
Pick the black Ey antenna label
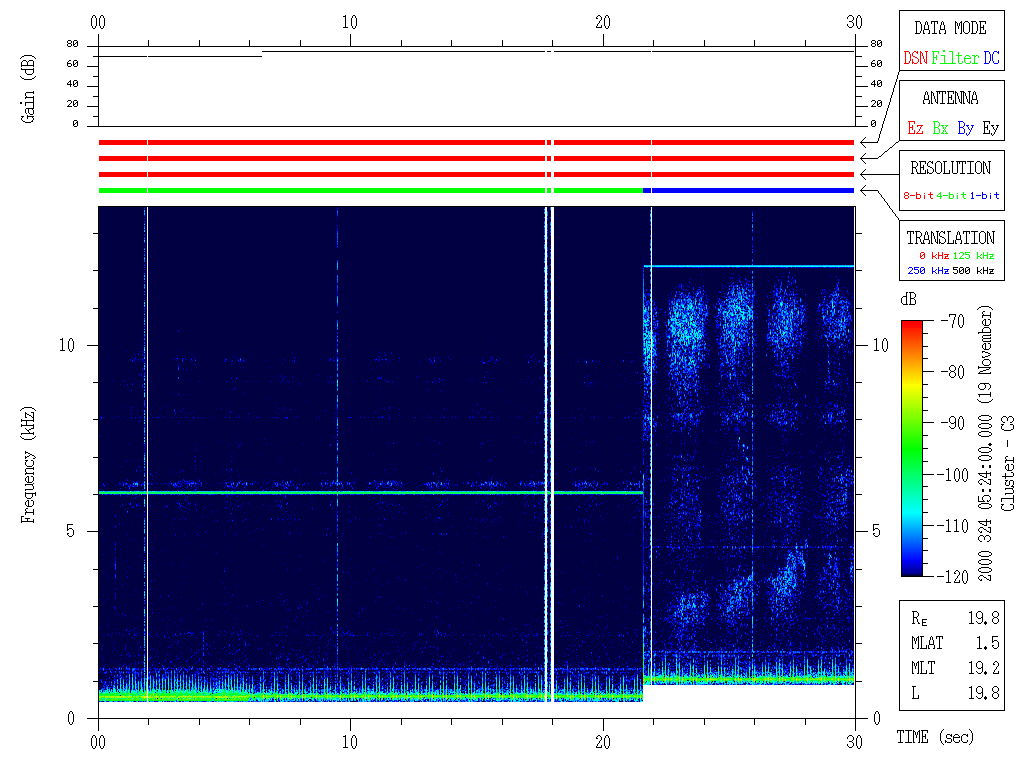[x=990, y=129]
